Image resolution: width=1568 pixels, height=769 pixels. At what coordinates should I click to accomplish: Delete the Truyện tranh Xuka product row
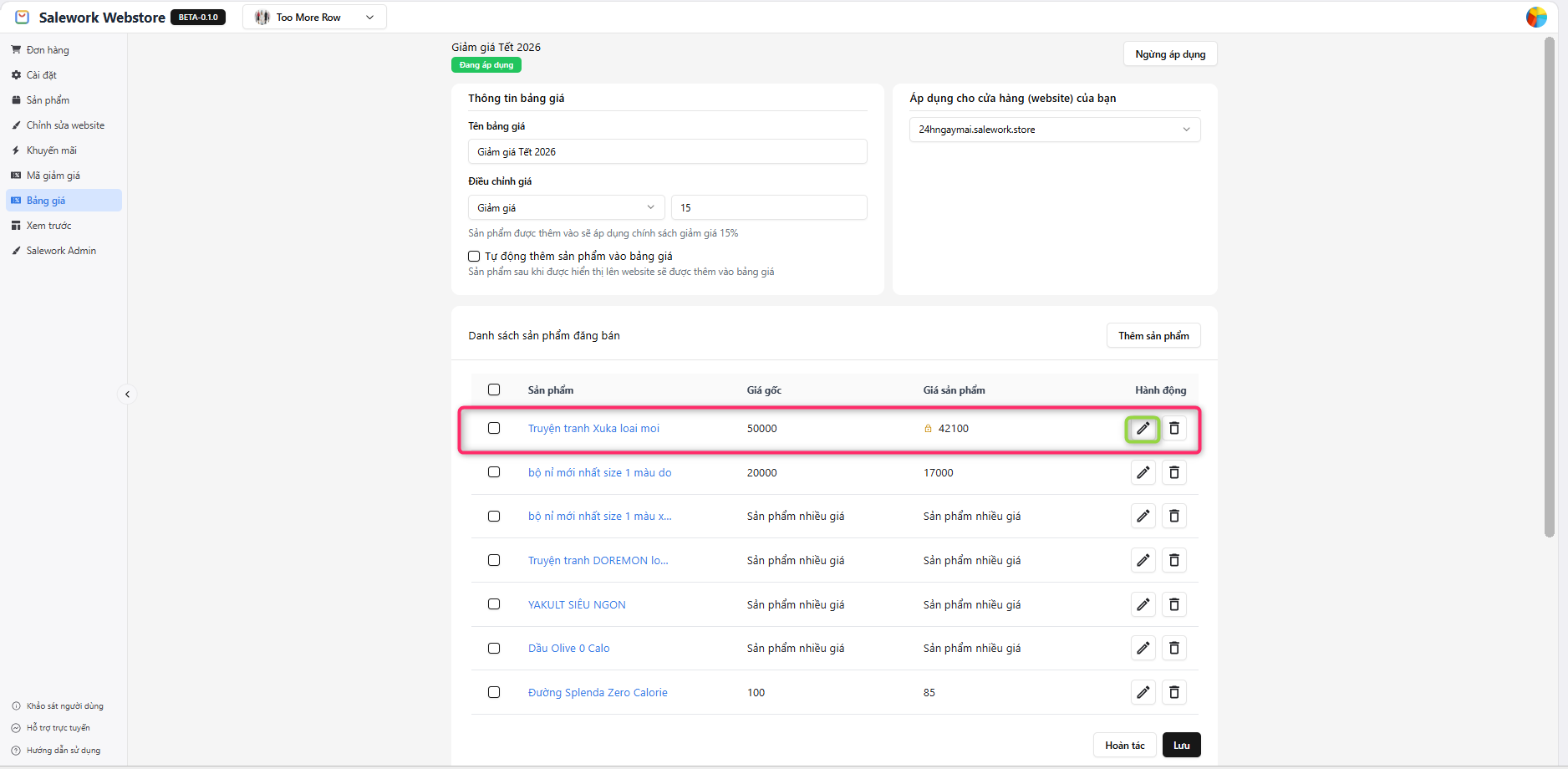point(1174,429)
